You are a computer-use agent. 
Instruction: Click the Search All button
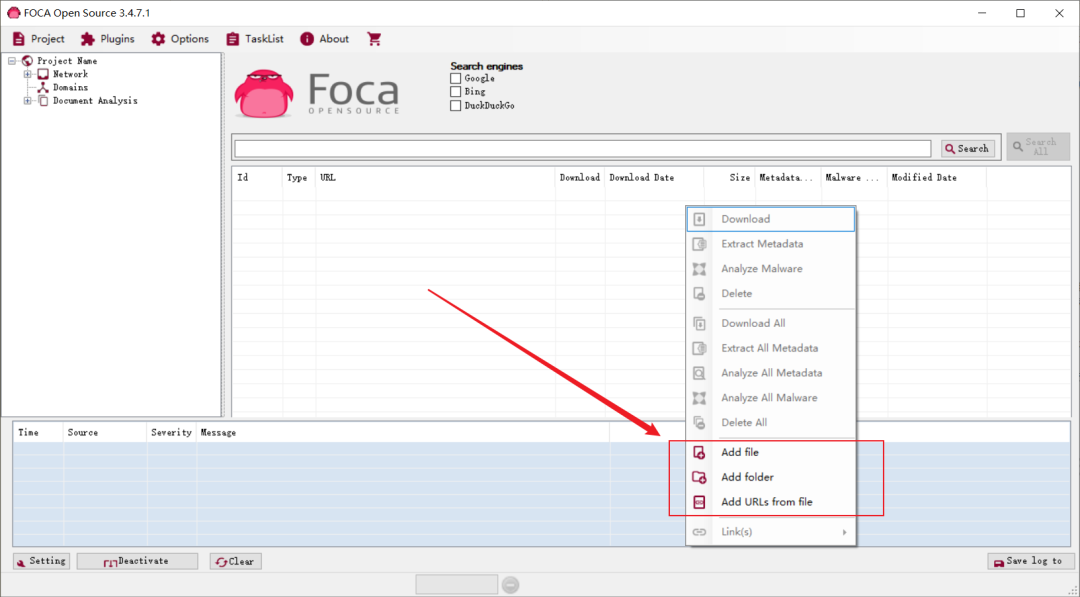[x=1038, y=147]
